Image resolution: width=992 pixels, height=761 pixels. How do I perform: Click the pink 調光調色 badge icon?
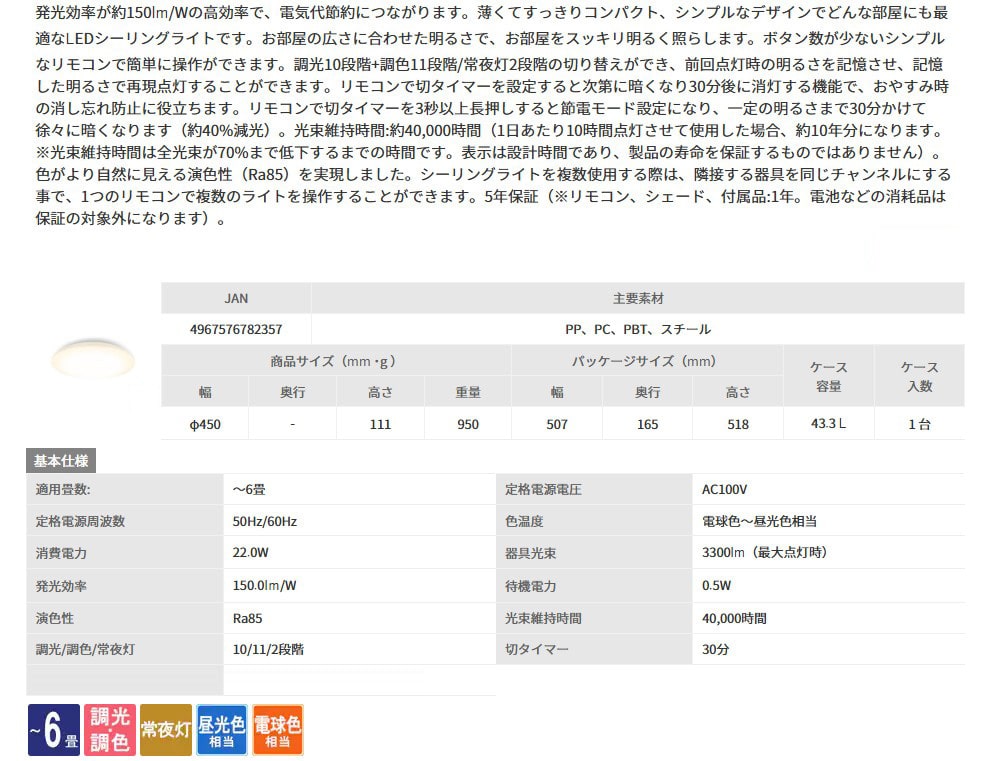[109, 730]
